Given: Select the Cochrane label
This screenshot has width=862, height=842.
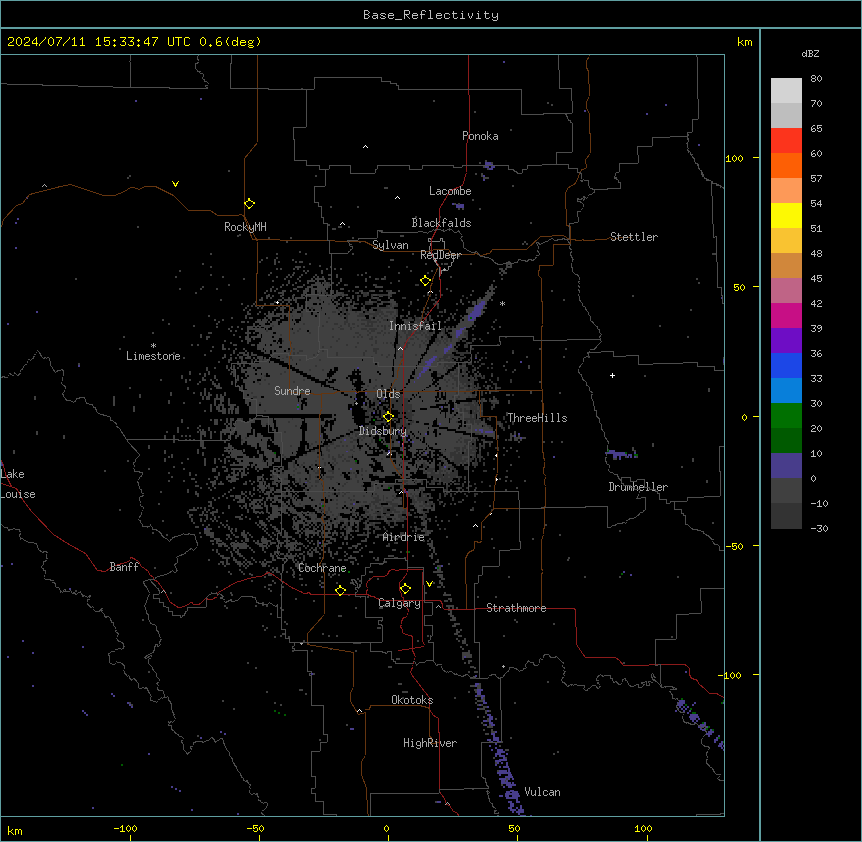Looking at the screenshot, I should (322, 568).
